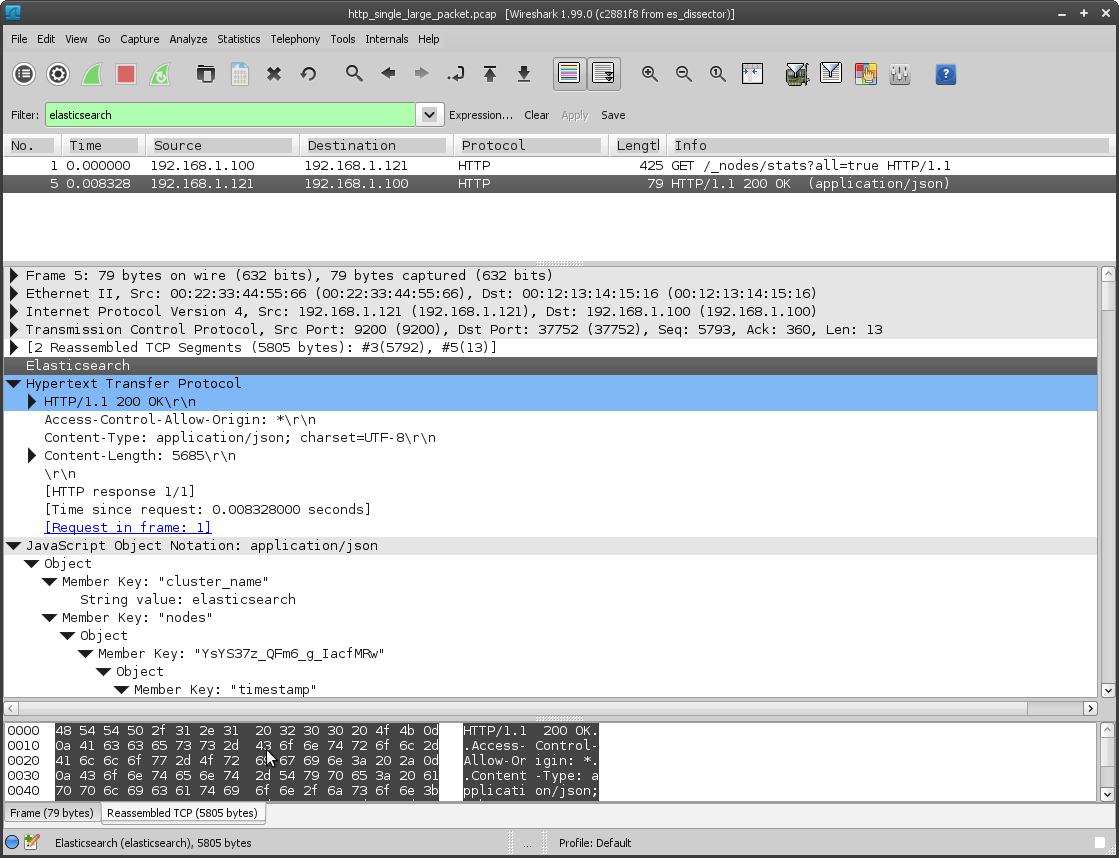Click the red stop capture icon
This screenshot has width=1119, height=858.
(126, 74)
